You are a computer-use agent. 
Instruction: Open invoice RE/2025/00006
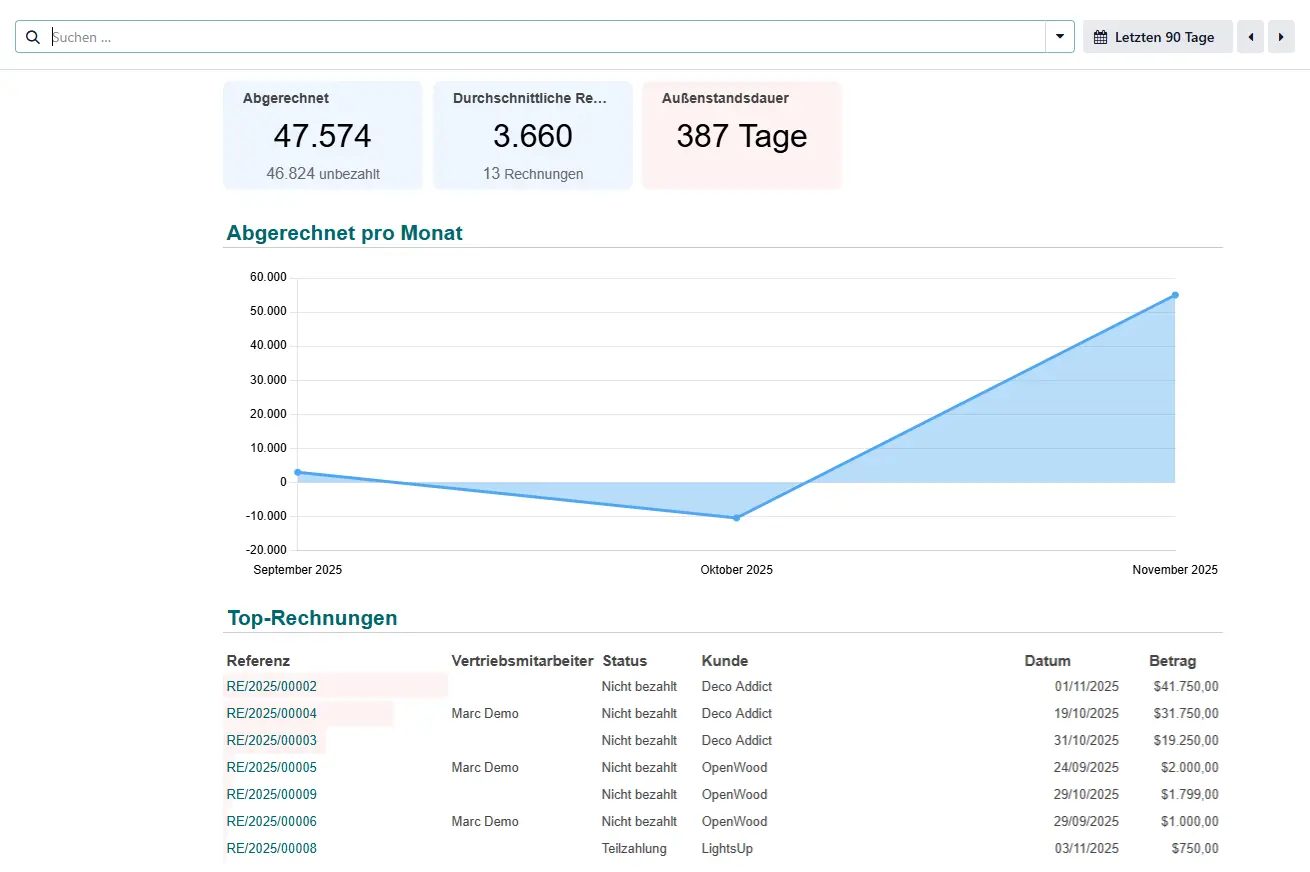coord(272,822)
